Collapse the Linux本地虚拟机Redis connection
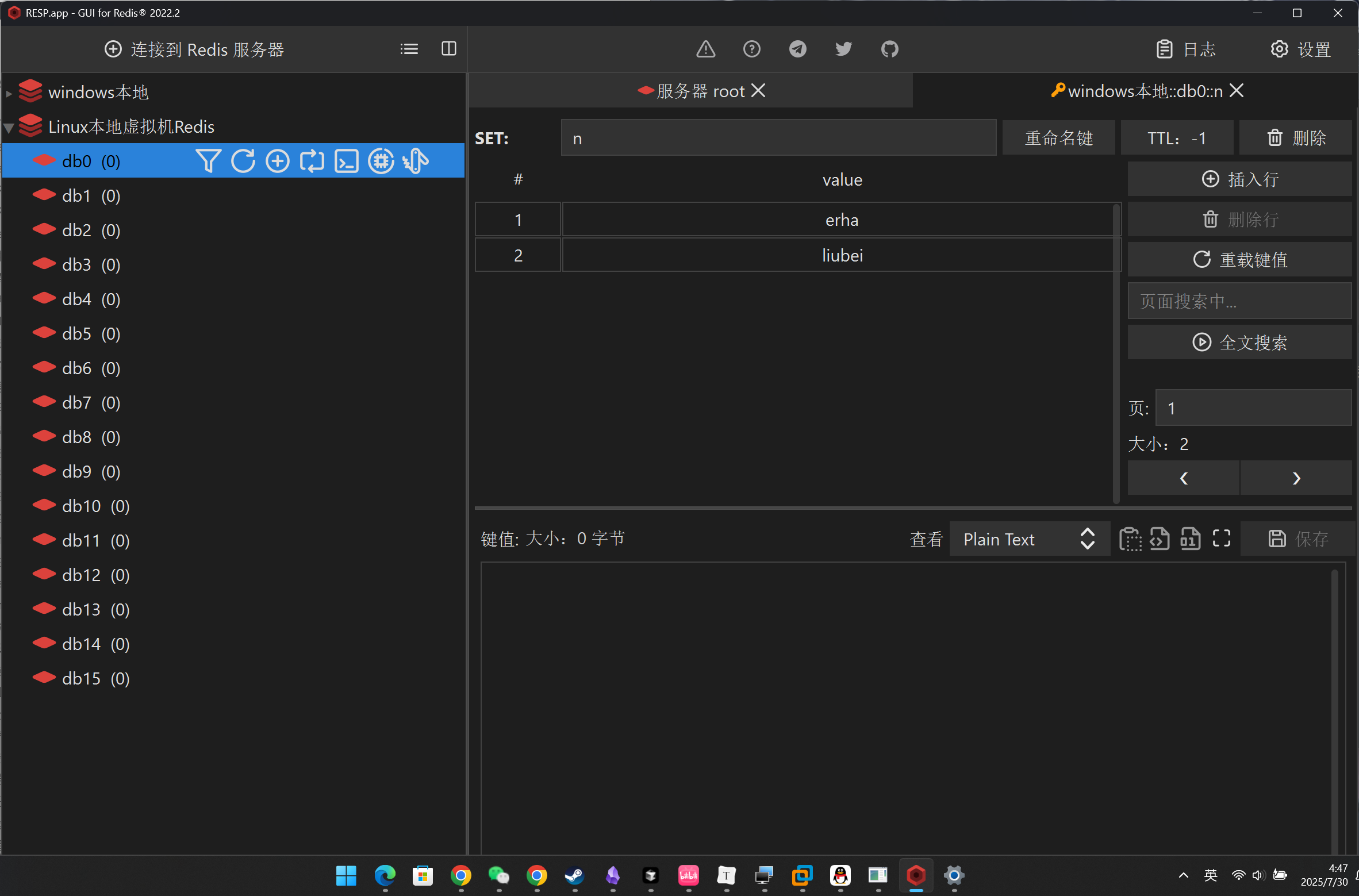This screenshot has width=1359, height=896. [9, 127]
